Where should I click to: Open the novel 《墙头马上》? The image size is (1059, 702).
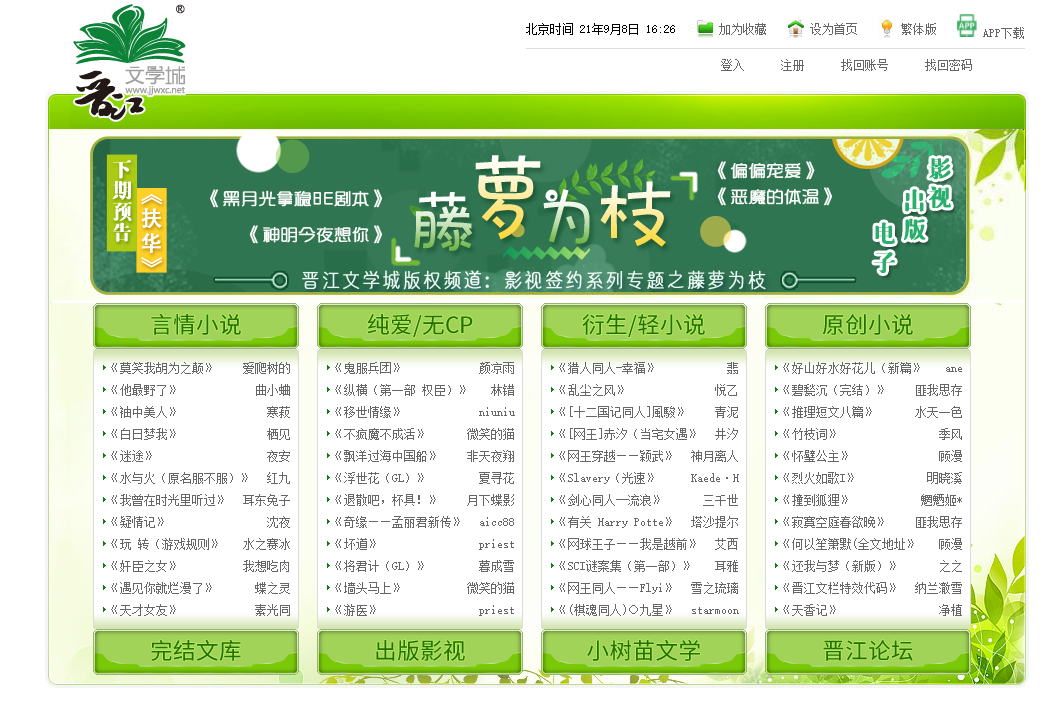pyautogui.click(x=367, y=588)
